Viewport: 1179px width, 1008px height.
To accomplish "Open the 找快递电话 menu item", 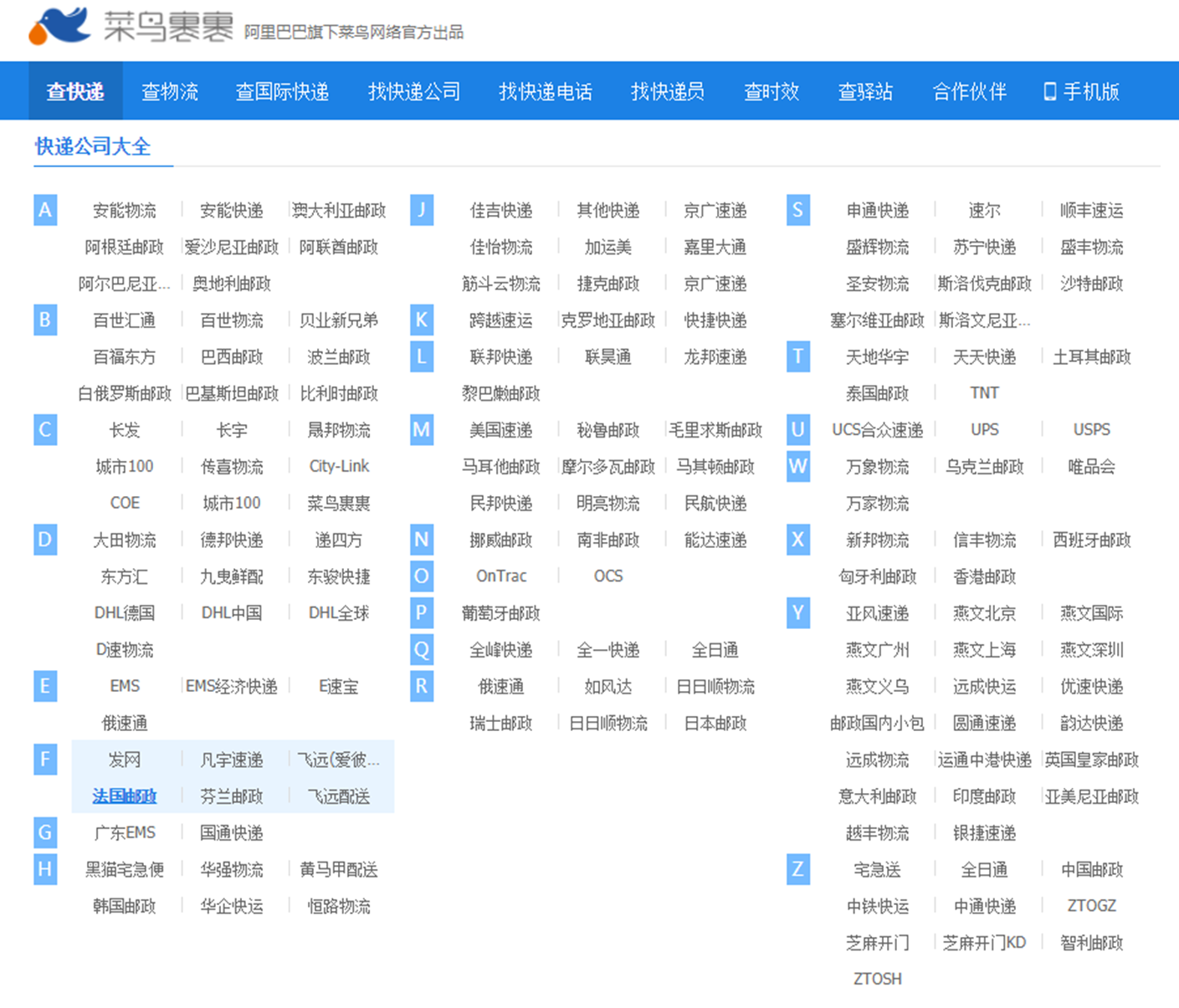I will click(545, 91).
